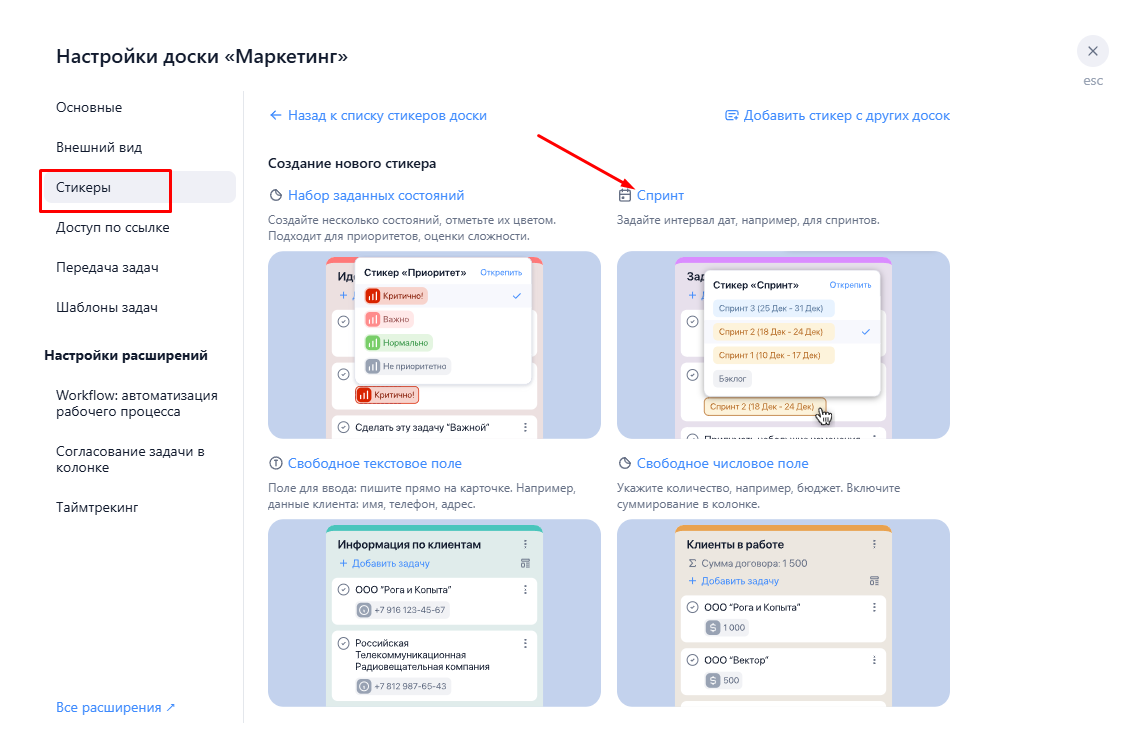This screenshot has width=1135, height=740.
Task: Choose the Спринт sticker preview image
Action: (783, 345)
